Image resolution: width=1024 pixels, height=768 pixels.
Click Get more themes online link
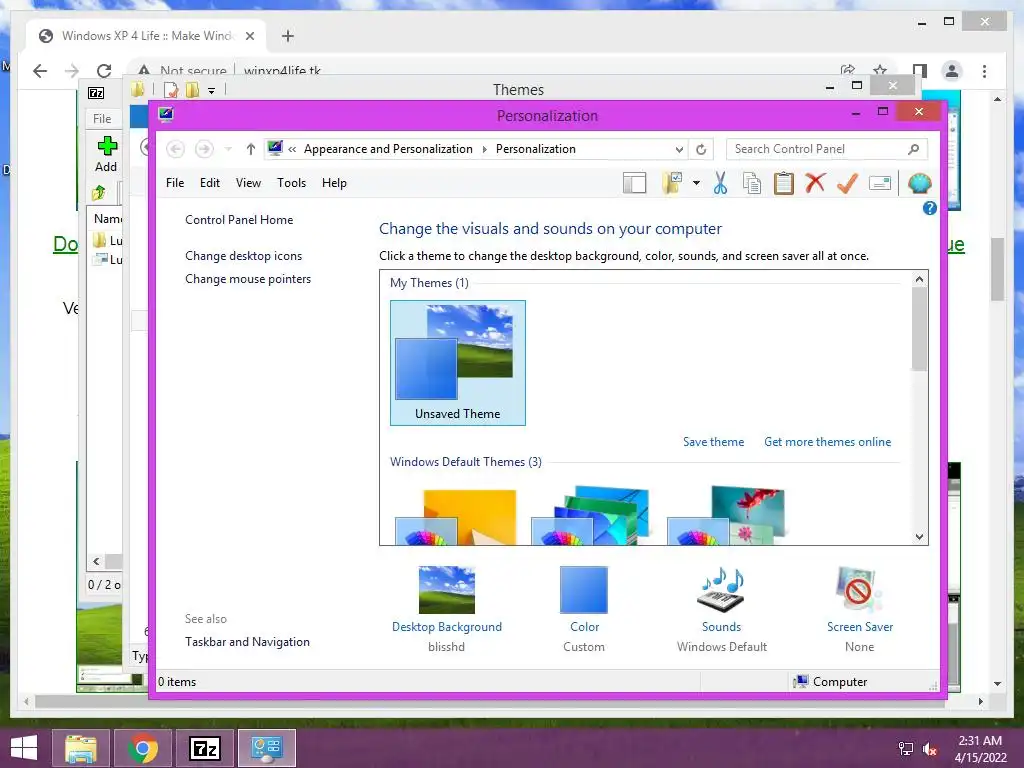[x=827, y=442]
